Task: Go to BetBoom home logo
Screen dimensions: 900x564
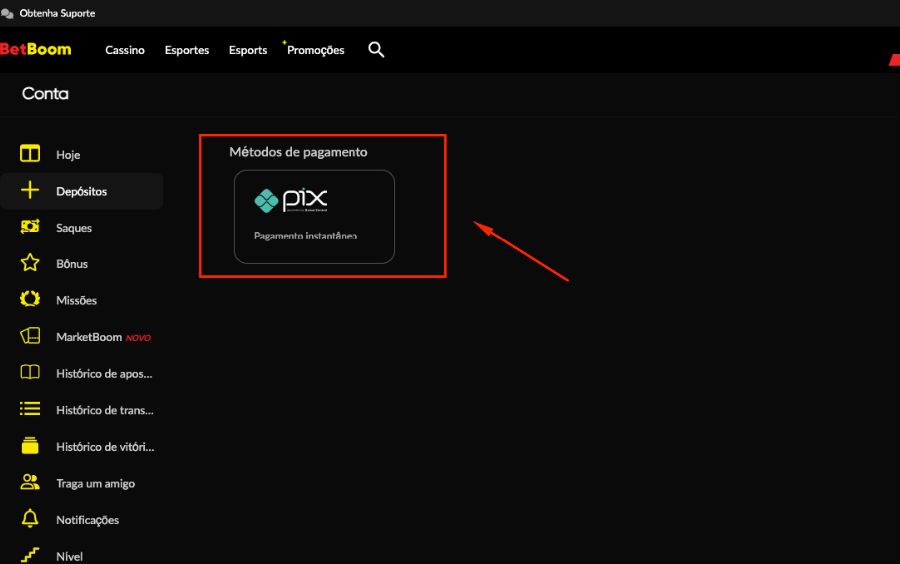Action: [36, 49]
